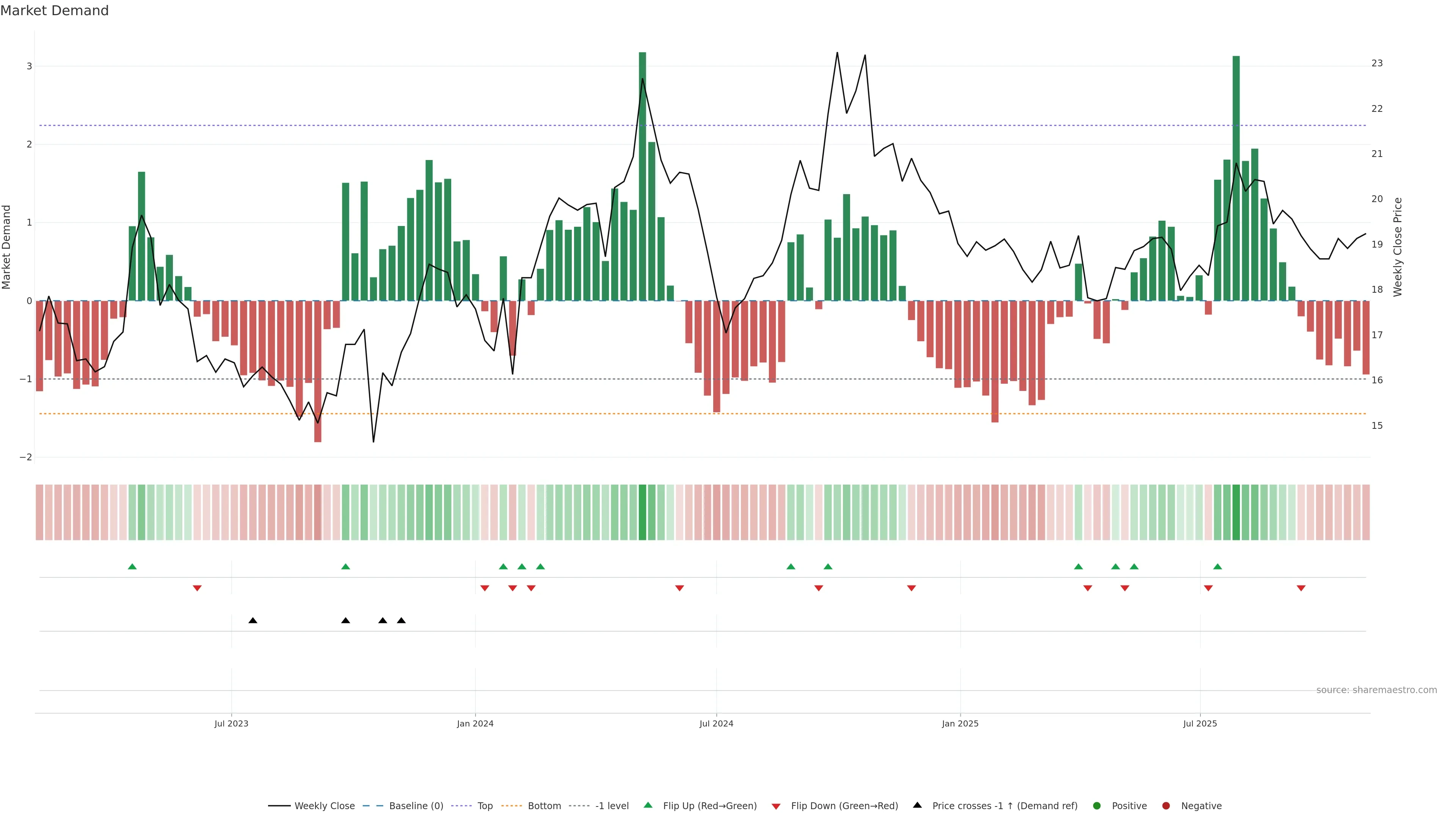
Task: Click the Bottom legend line icon
Action: click(x=511, y=805)
